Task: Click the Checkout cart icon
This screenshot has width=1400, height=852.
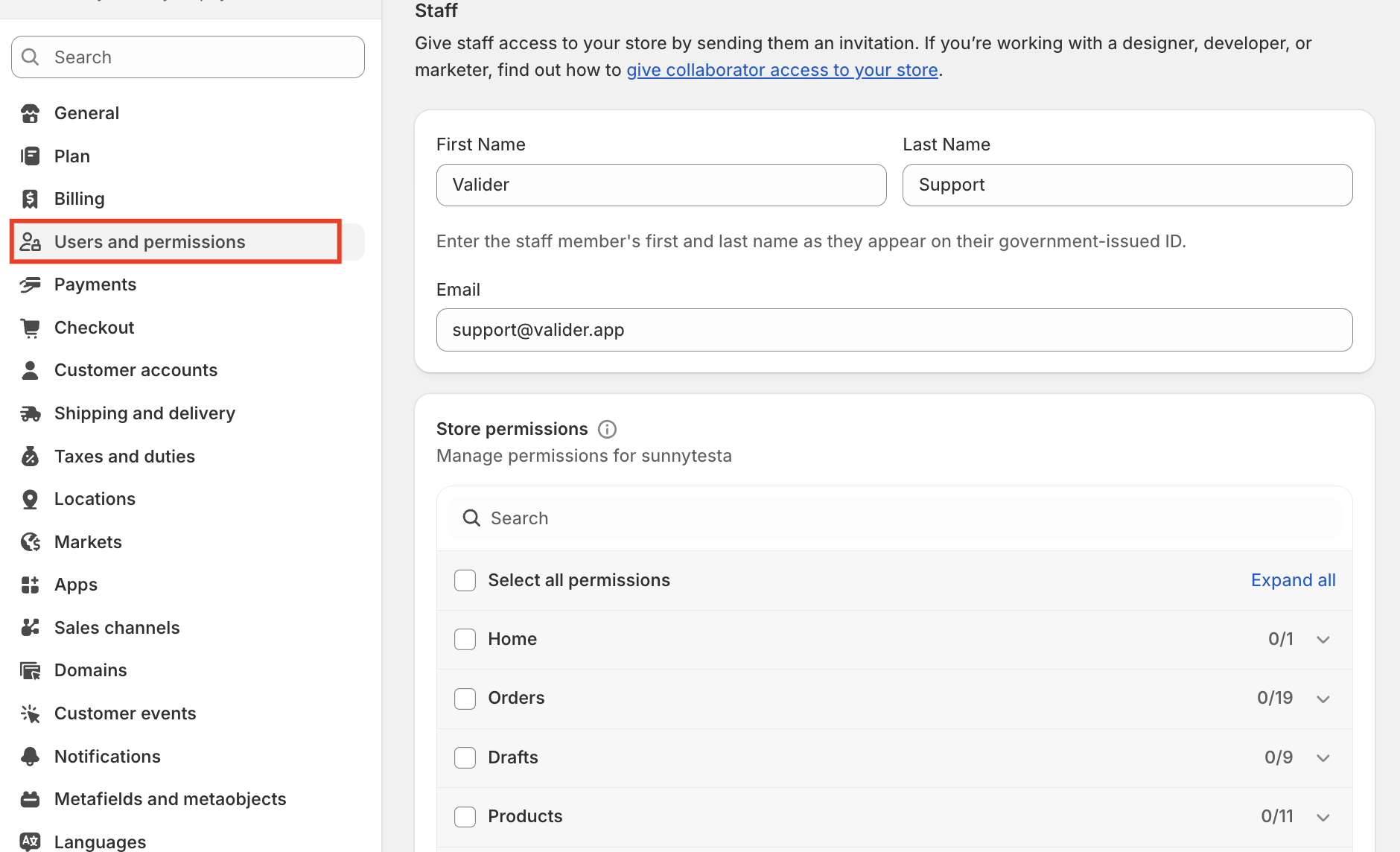Action: (x=31, y=328)
